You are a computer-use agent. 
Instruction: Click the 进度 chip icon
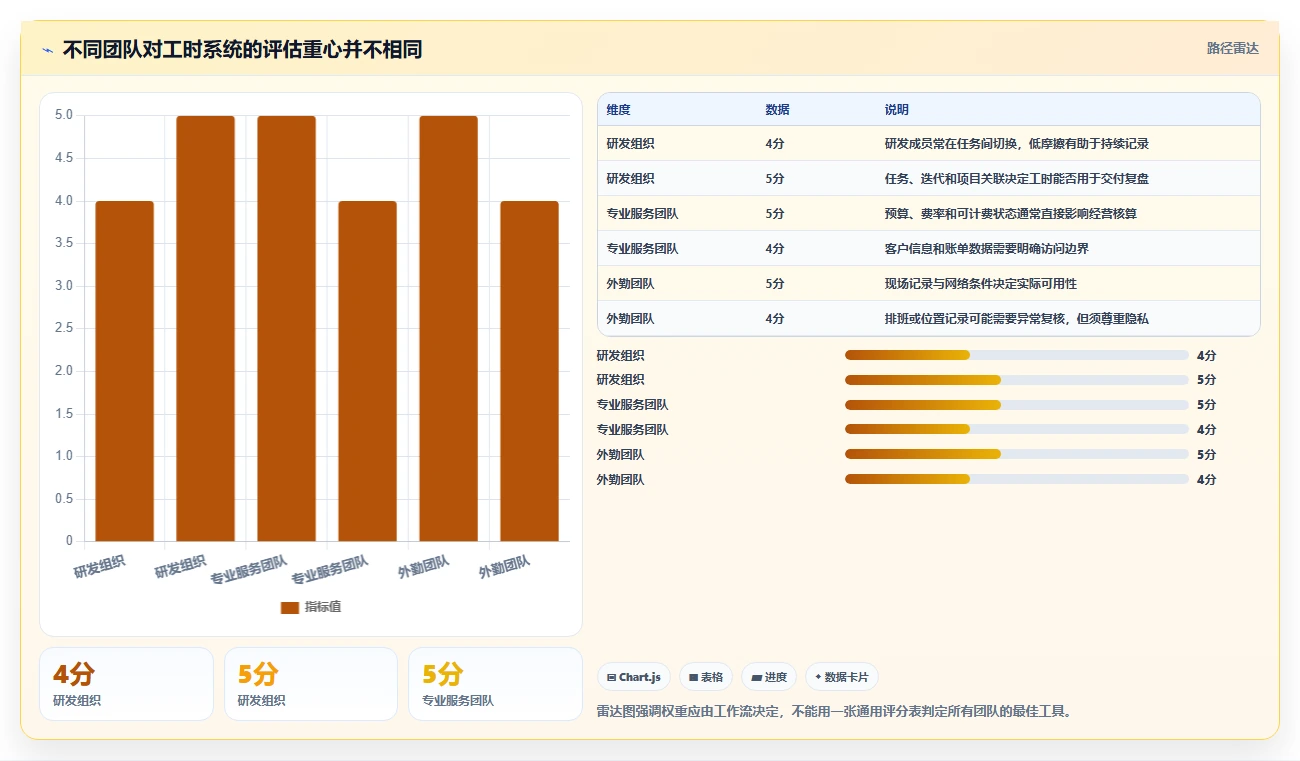pos(757,677)
